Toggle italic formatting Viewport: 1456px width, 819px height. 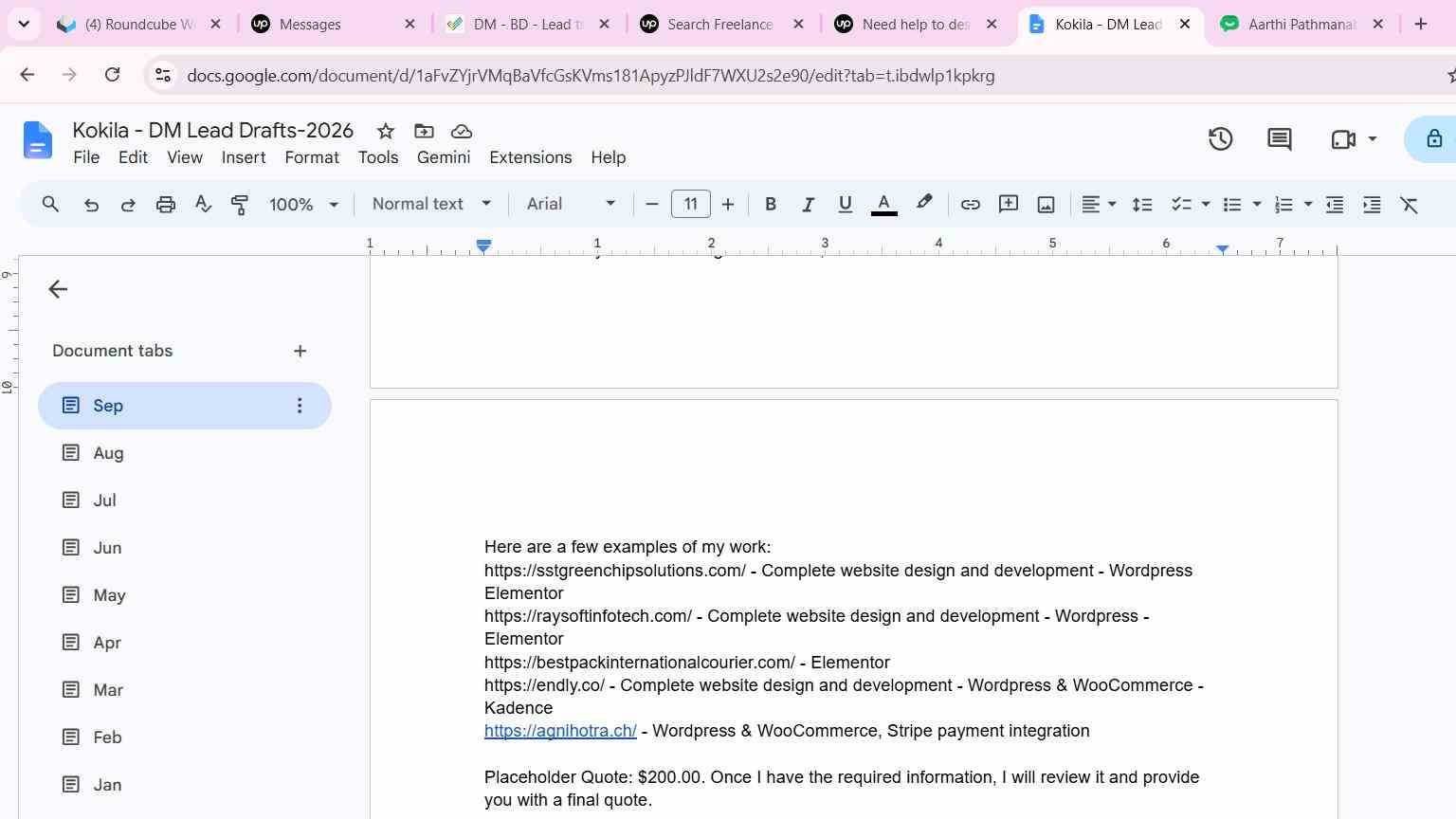[x=808, y=205]
